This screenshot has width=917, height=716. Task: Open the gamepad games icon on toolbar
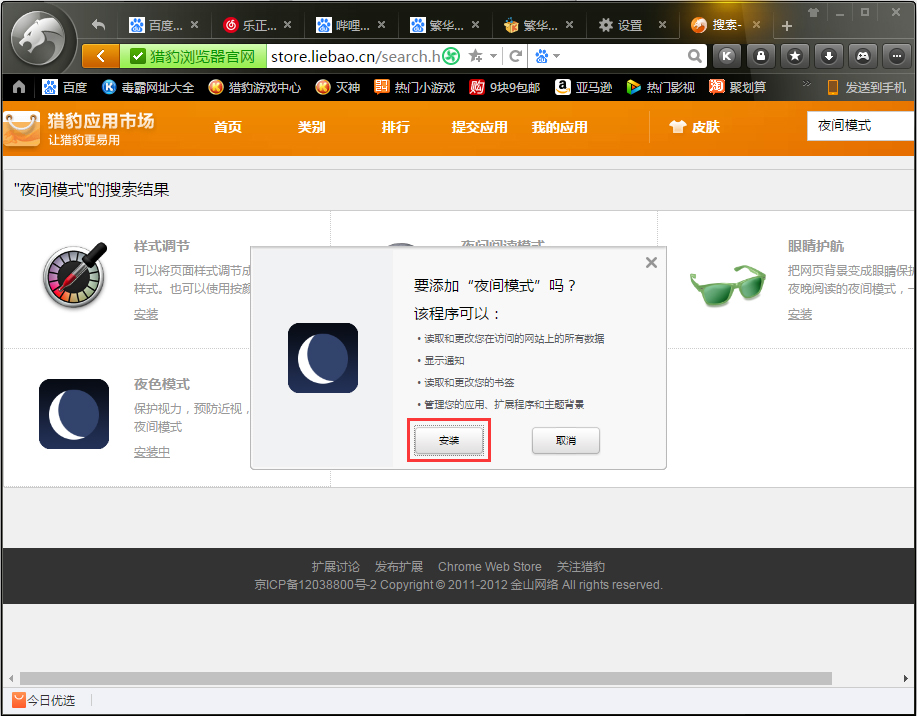tap(862, 57)
